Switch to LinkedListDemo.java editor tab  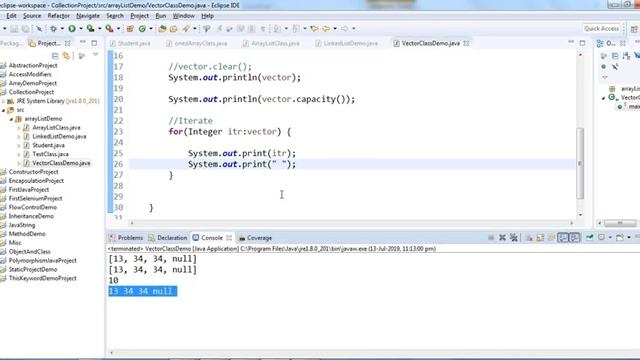[347, 43]
